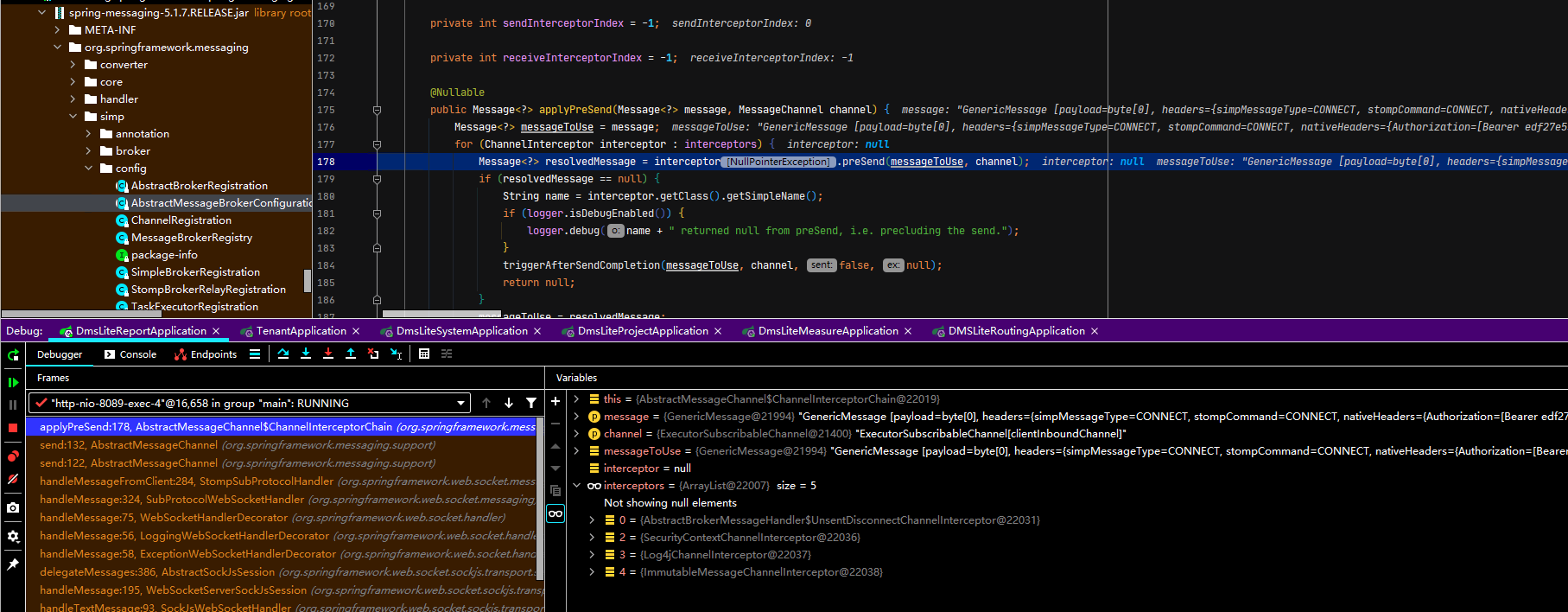Move watch up arrow
The width and height of the screenshot is (1568, 612).
click(555, 446)
